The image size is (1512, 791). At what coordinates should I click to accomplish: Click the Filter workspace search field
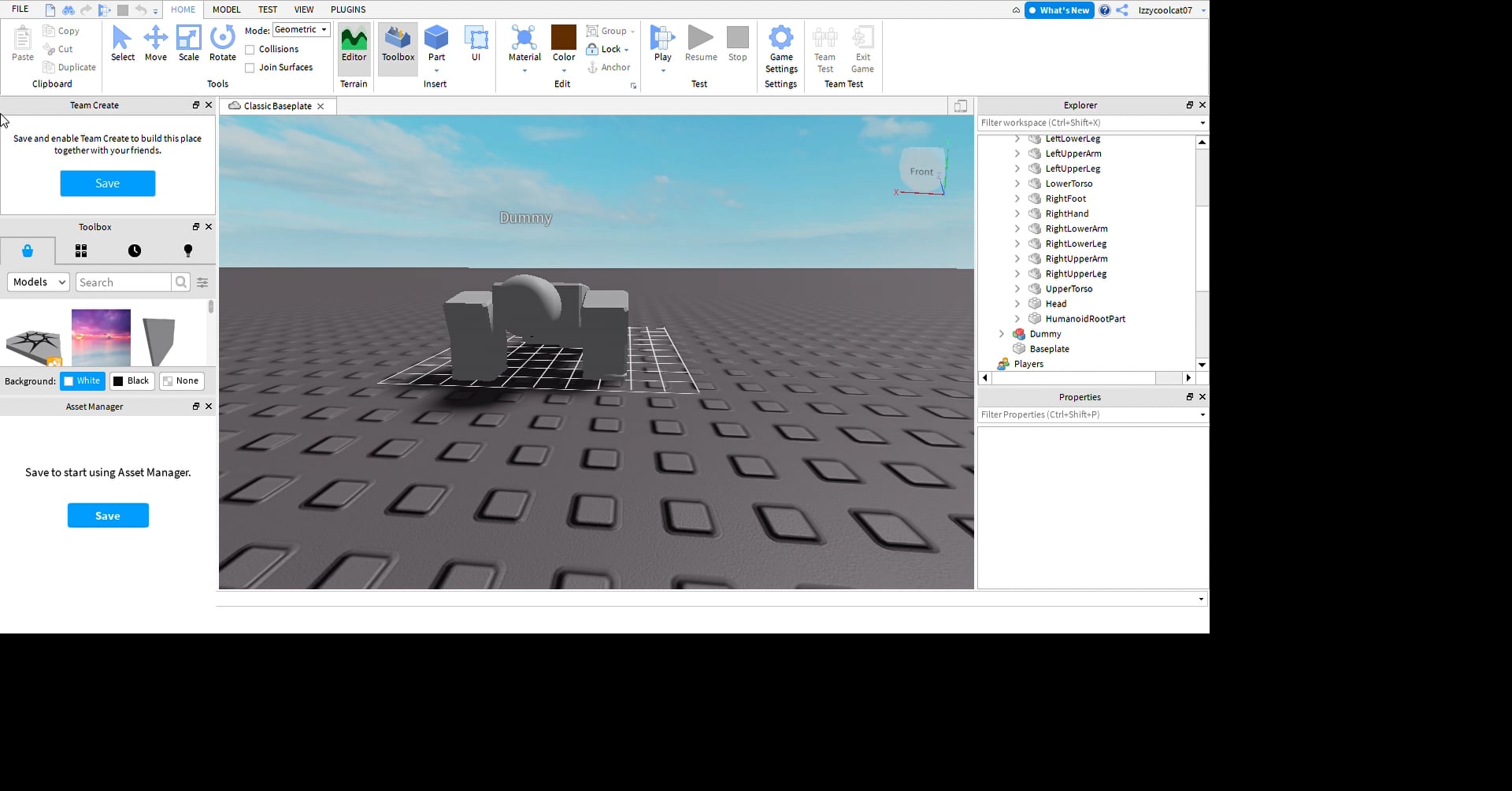click(1087, 123)
